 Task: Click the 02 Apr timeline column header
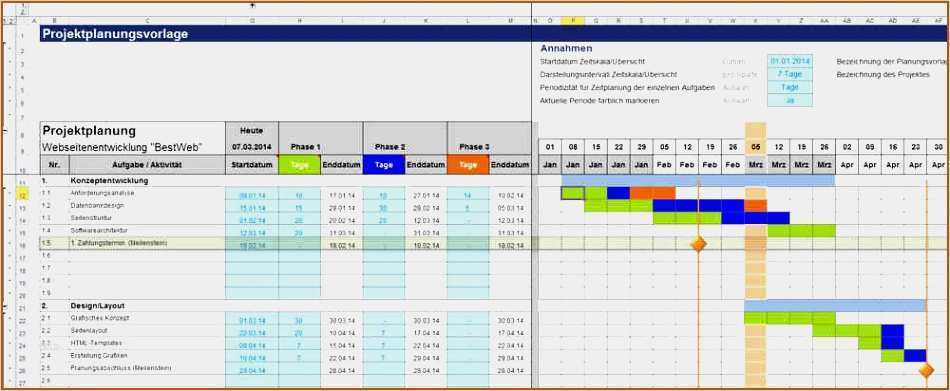click(x=847, y=156)
